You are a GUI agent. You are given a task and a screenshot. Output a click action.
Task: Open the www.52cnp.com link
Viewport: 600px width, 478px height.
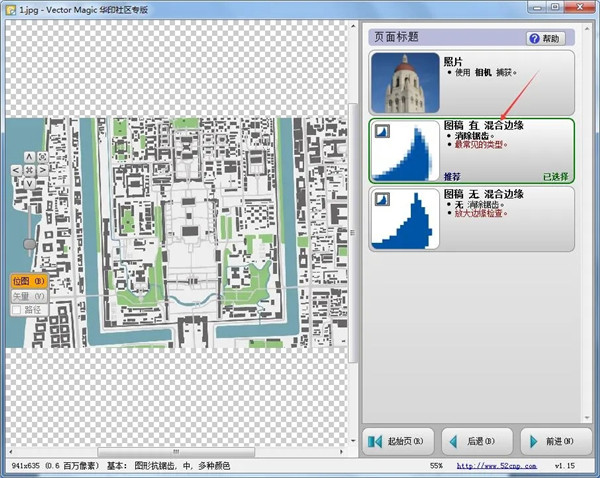491,466
